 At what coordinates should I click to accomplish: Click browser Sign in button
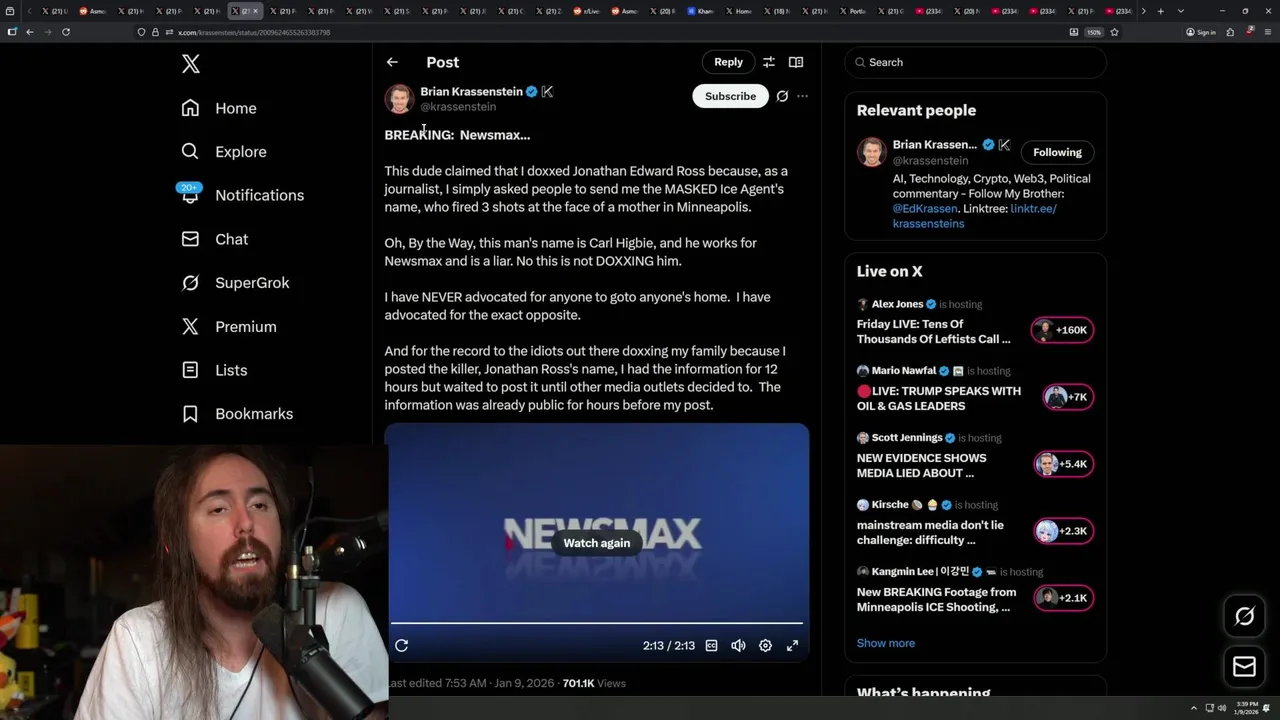[1201, 32]
